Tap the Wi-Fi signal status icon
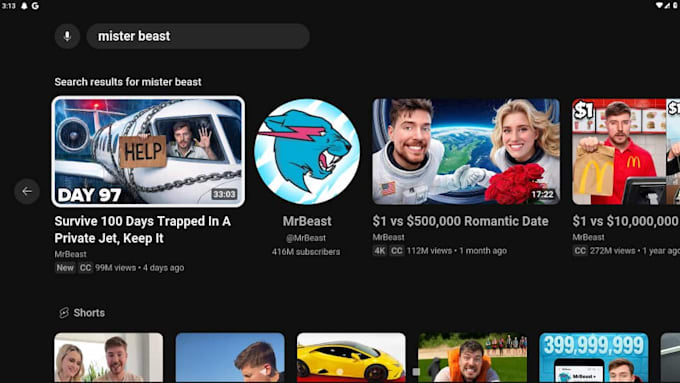The height and width of the screenshot is (383, 680). 659,5
